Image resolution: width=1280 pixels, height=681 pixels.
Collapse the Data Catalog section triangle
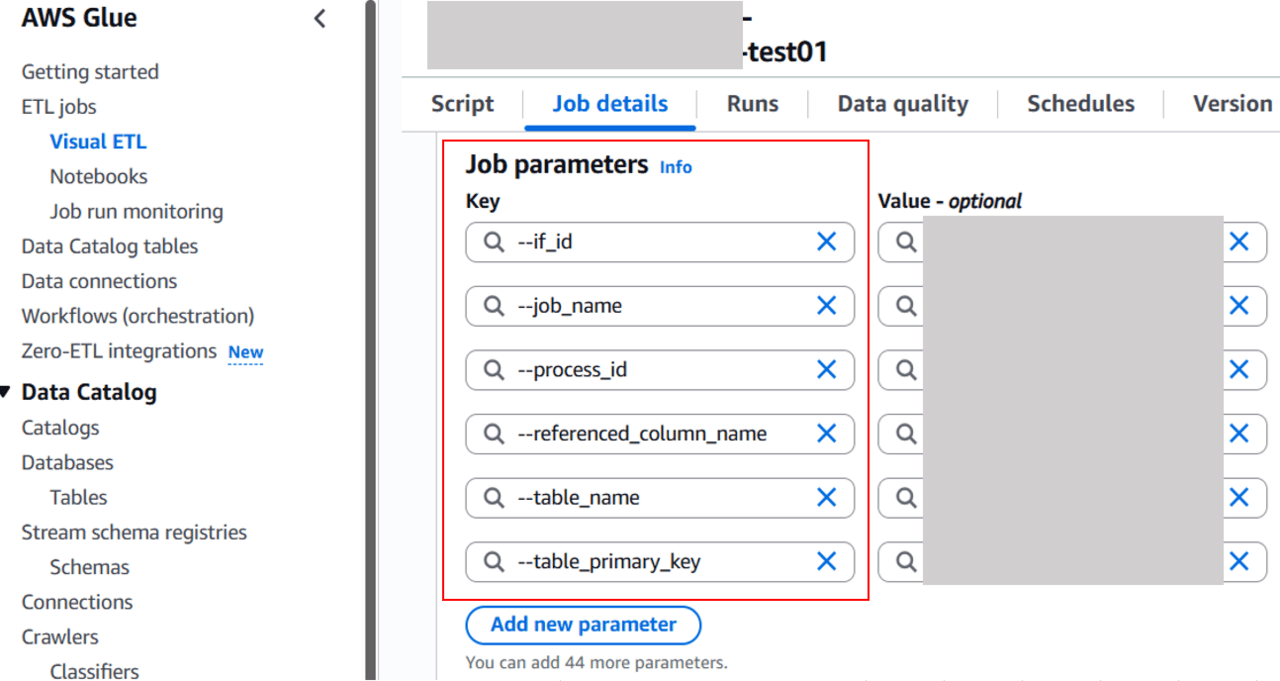pyautogui.click(x=6, y=392)
